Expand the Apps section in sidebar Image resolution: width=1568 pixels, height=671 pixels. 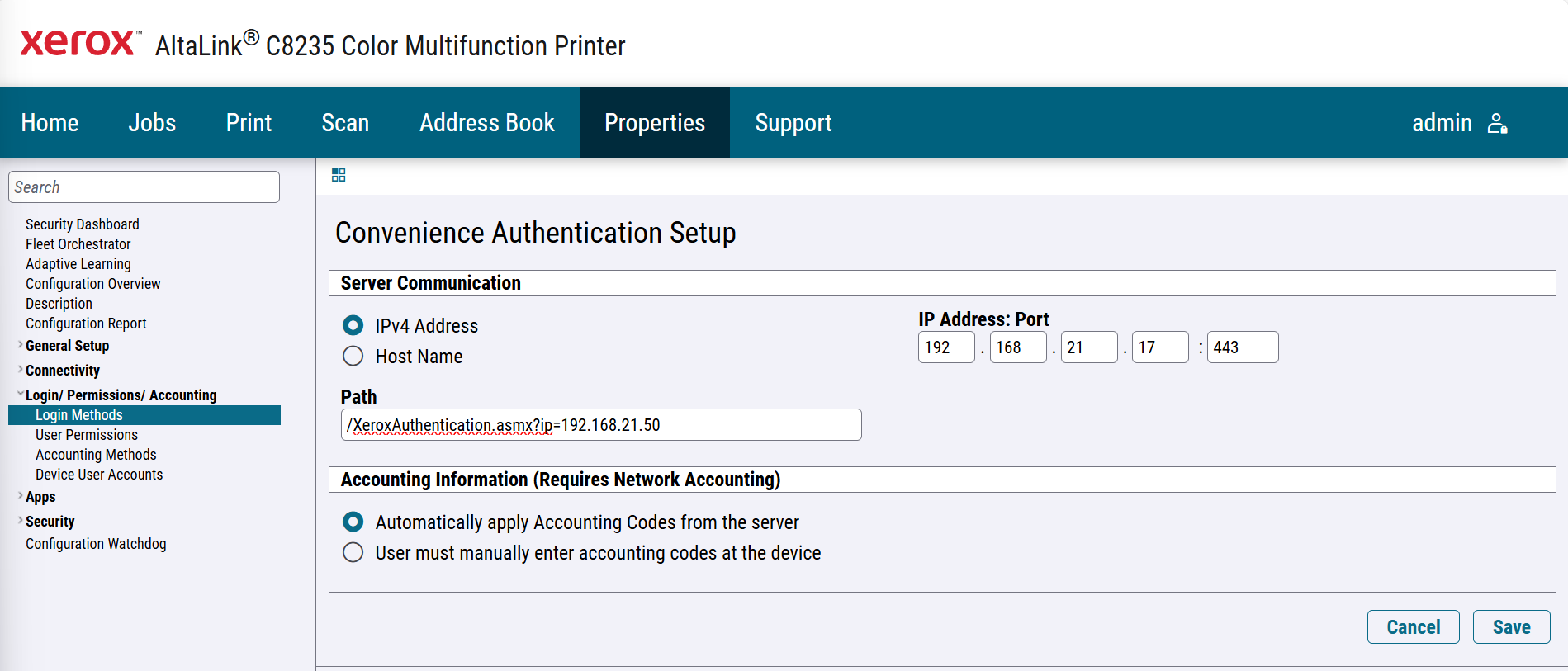click(x=21, y=496)
